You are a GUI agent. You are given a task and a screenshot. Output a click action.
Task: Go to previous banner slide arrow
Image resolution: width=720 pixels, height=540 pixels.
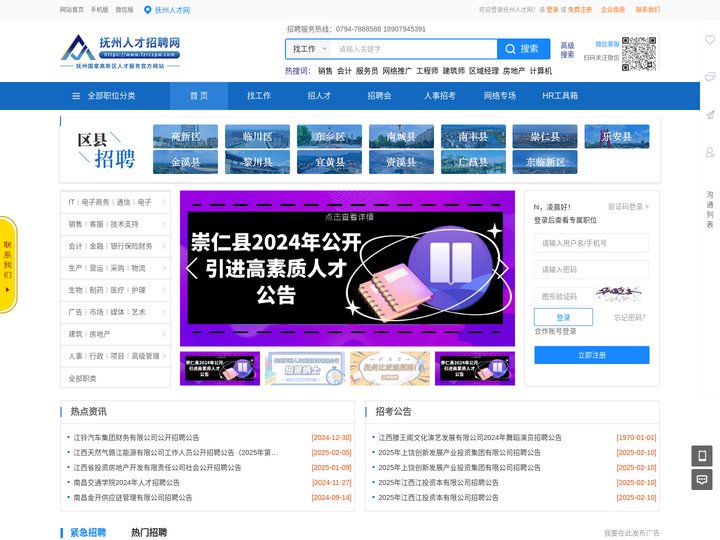pyautogui.click(x=192, y=268)
